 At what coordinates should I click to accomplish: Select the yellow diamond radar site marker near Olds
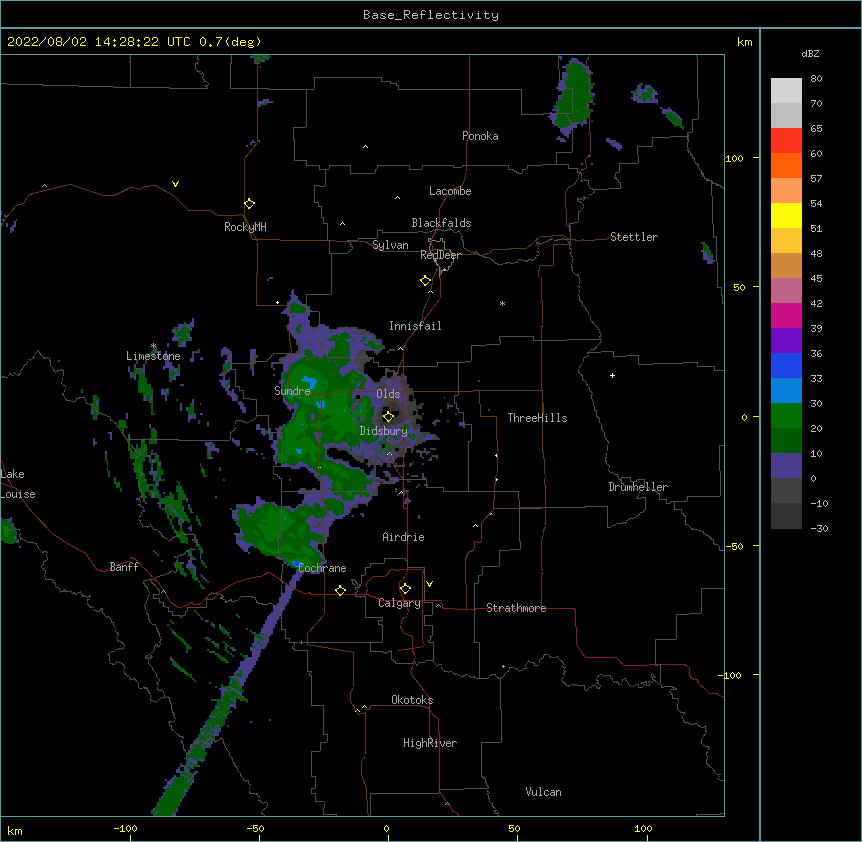[x=388, y=416]
